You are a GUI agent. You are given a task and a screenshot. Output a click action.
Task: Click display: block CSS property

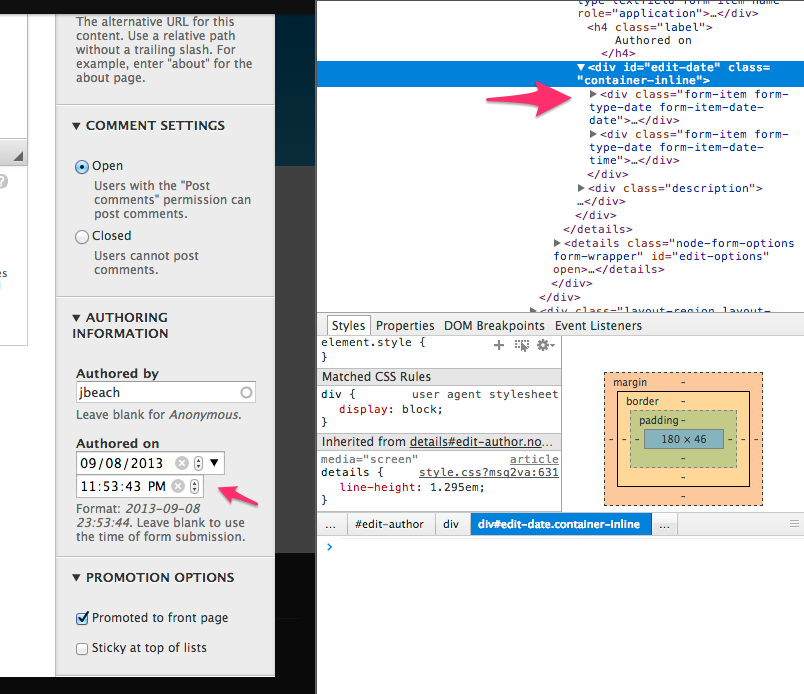tap(390, 409)
